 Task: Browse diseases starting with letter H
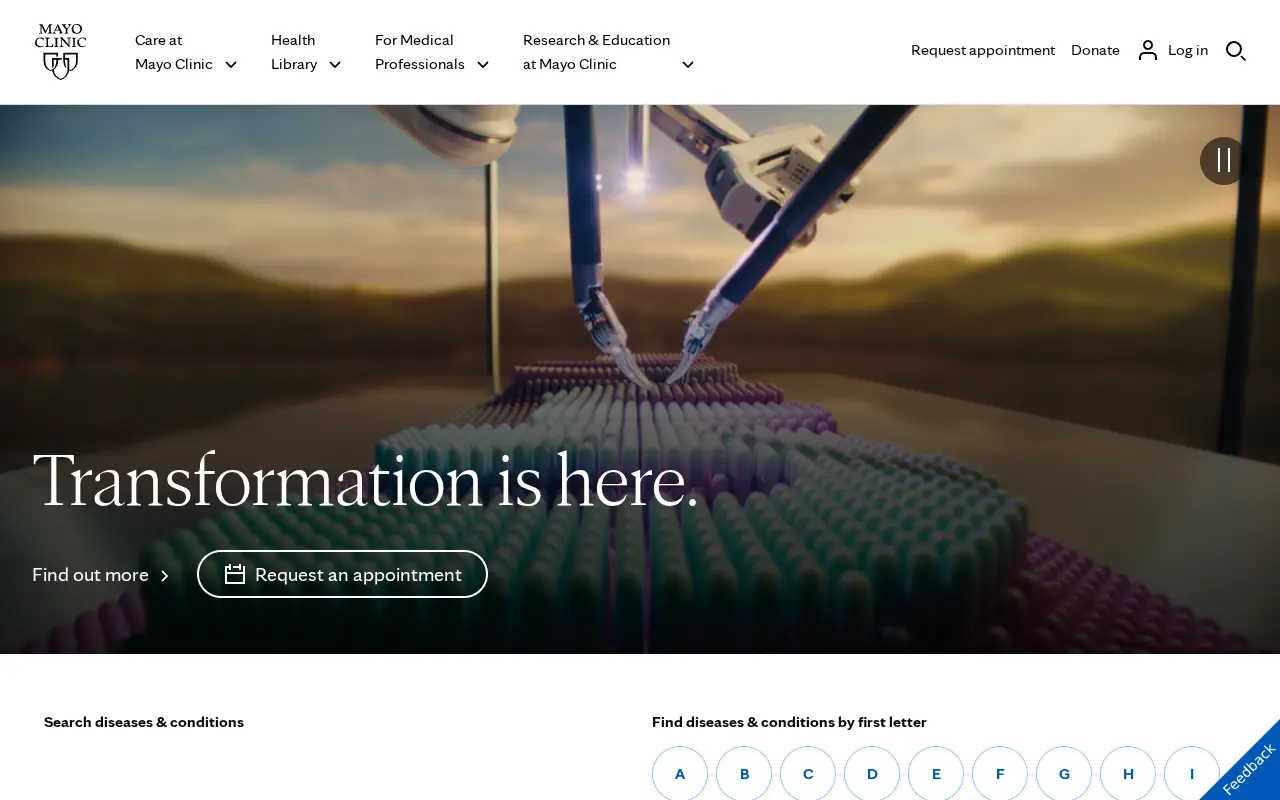pos(1128,774)
